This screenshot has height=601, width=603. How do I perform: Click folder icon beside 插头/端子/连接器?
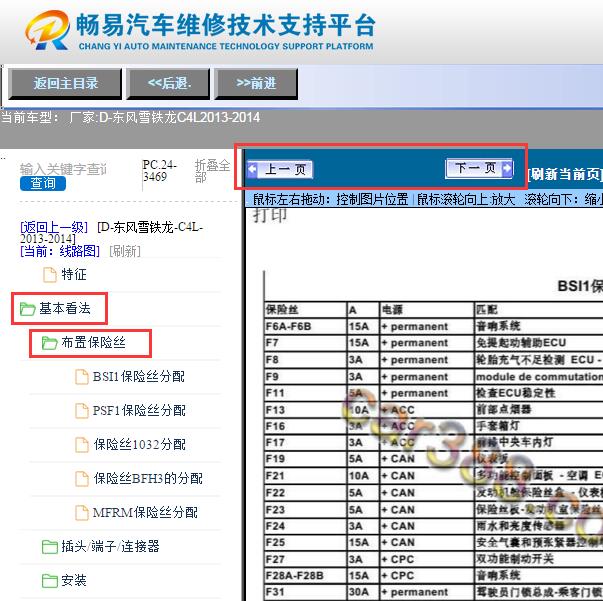click(x=50, y=547)
